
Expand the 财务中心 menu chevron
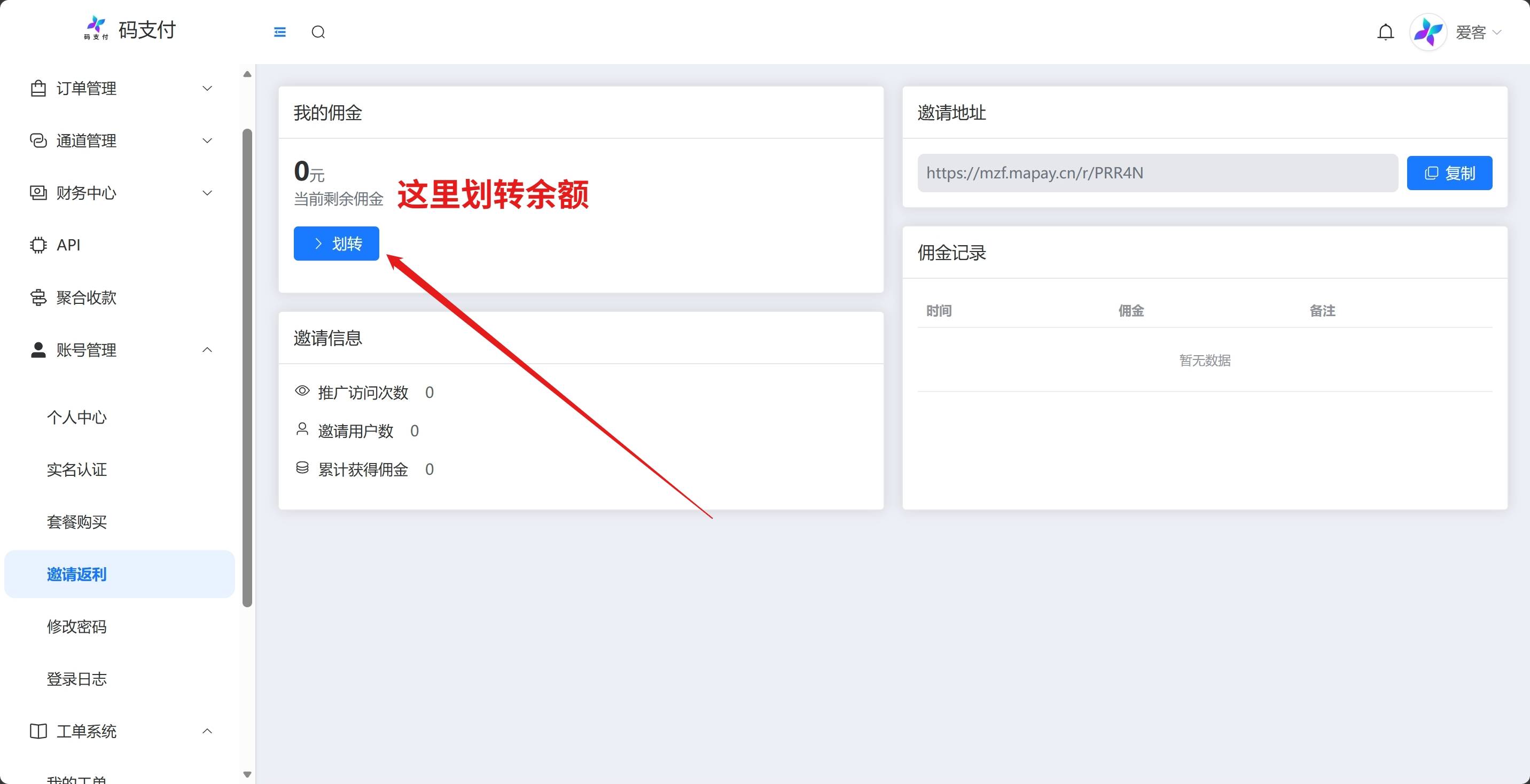click(207, 193)
